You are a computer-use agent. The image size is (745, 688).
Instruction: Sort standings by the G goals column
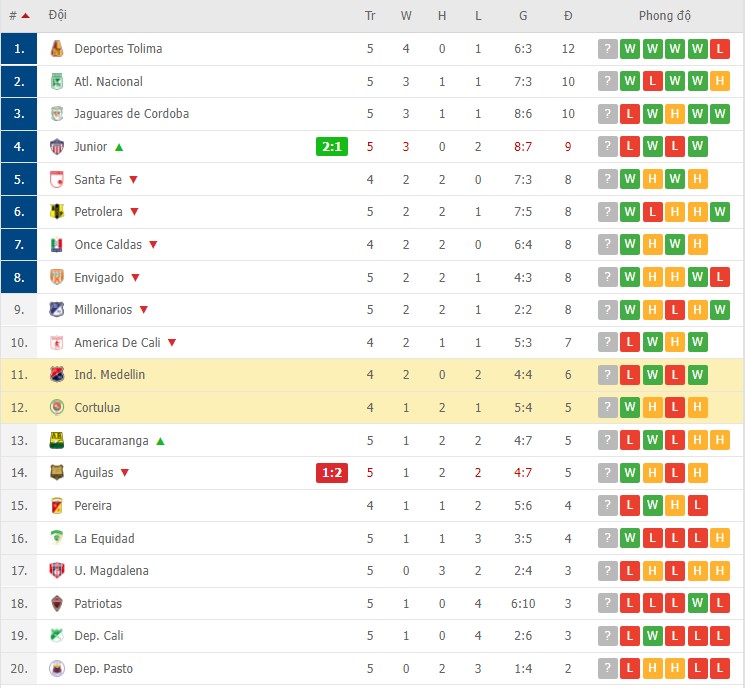(x=523, y=16)
